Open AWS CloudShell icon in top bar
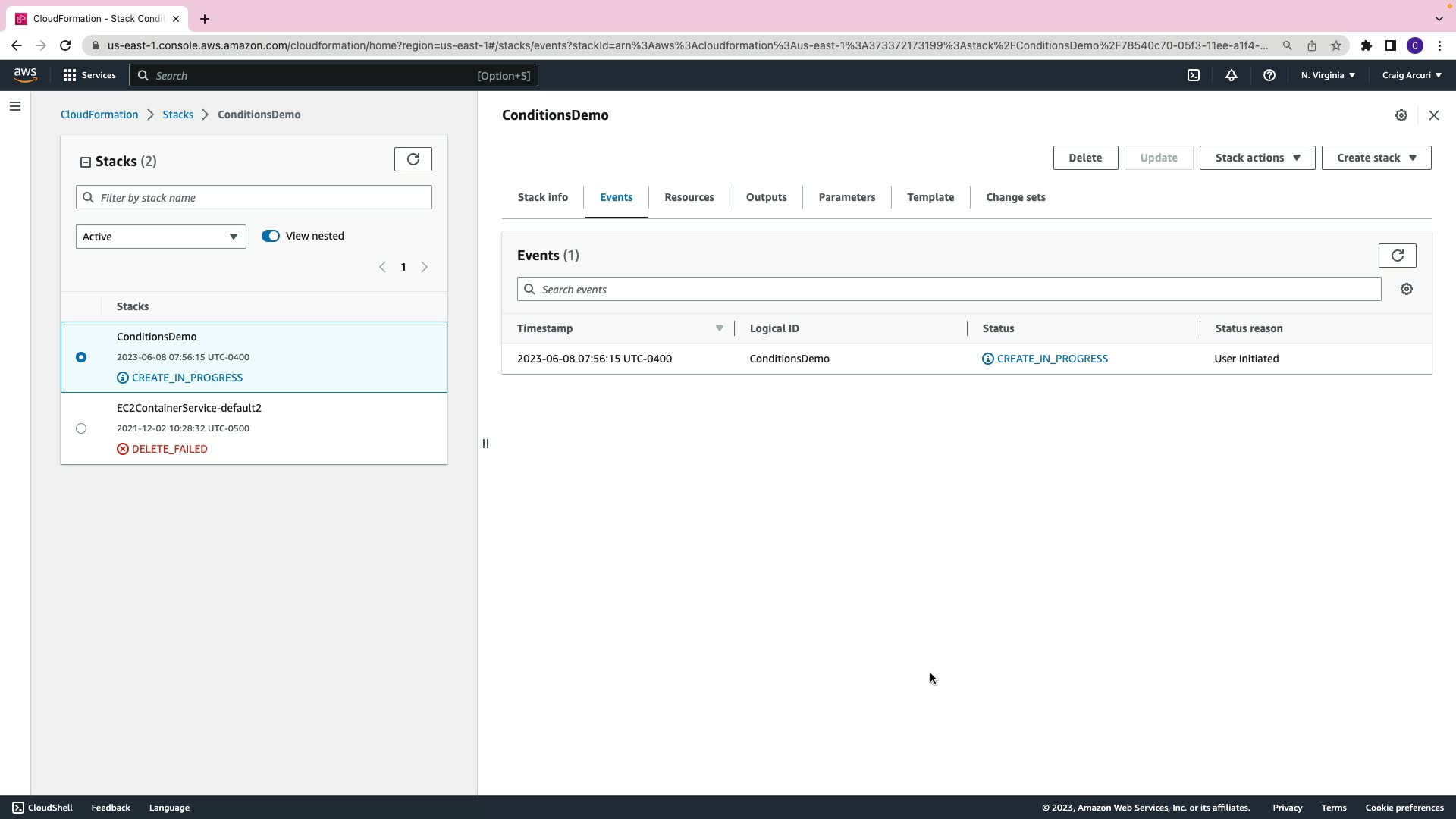 (x=1194, y=75)
